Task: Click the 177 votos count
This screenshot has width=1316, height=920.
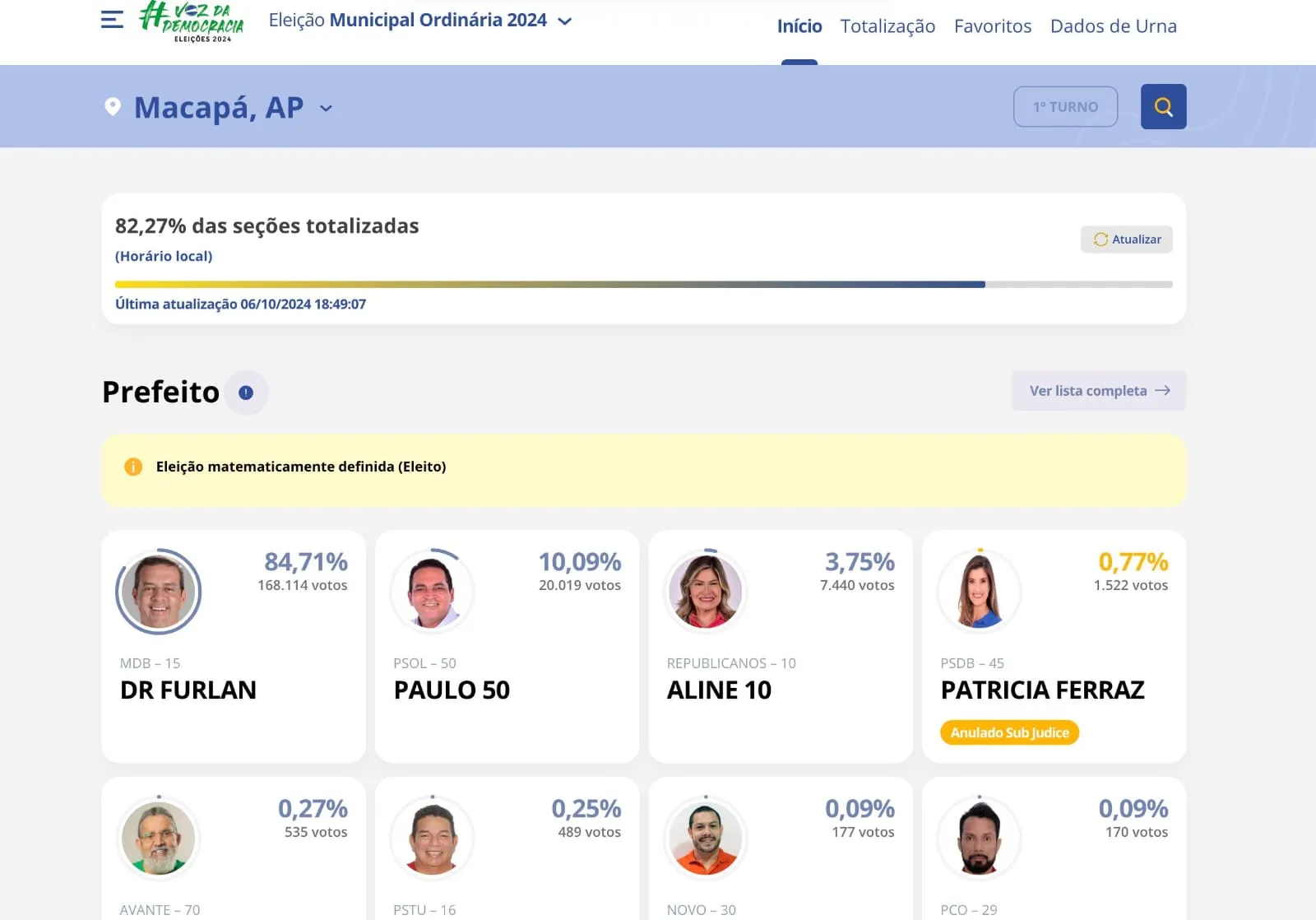Action: point(863,832)
